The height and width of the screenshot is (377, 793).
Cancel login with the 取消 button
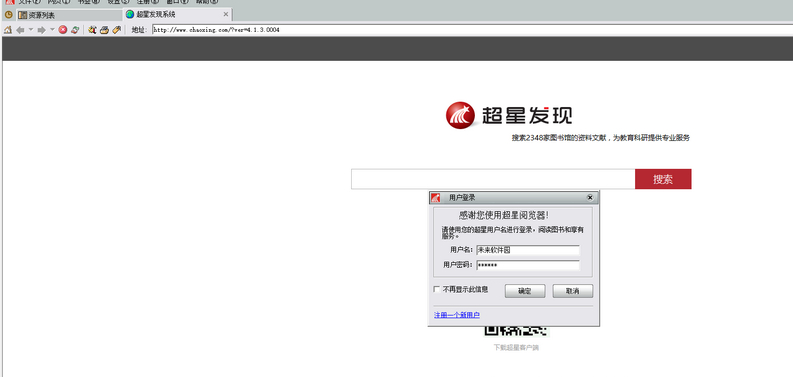(x=572, y=291)
